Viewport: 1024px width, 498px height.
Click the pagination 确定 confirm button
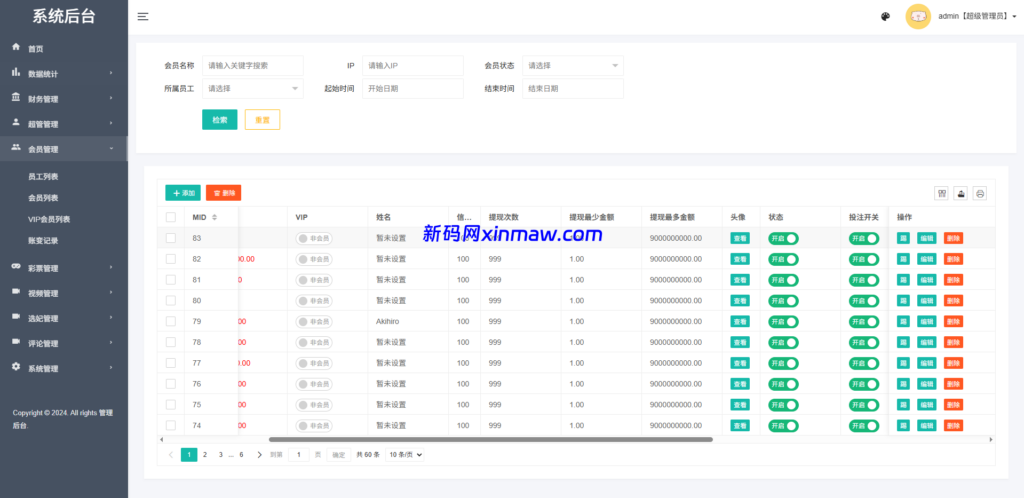338,455
